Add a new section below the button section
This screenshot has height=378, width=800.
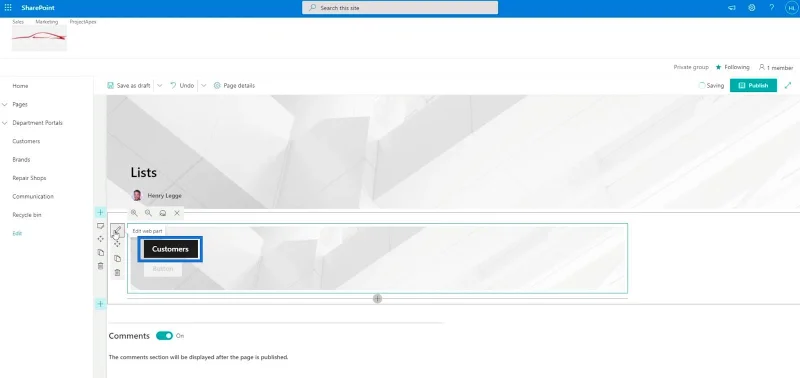click(x=101, y=304)
